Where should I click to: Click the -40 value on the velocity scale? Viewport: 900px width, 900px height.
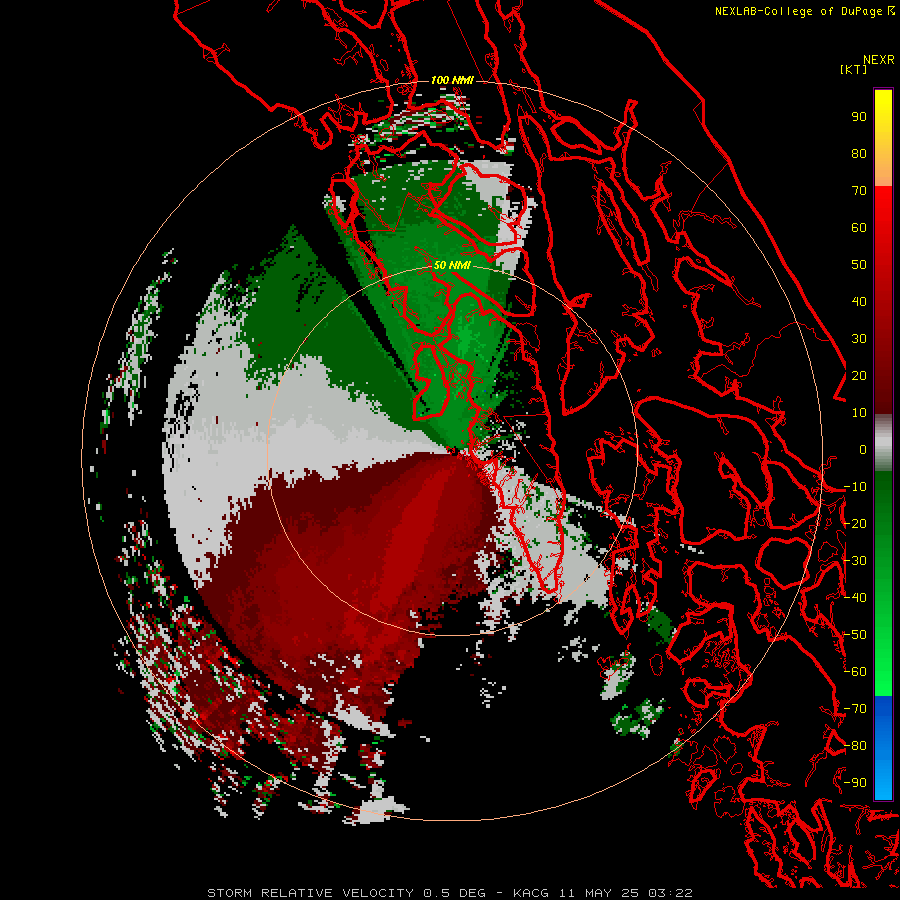coord(855,598)
